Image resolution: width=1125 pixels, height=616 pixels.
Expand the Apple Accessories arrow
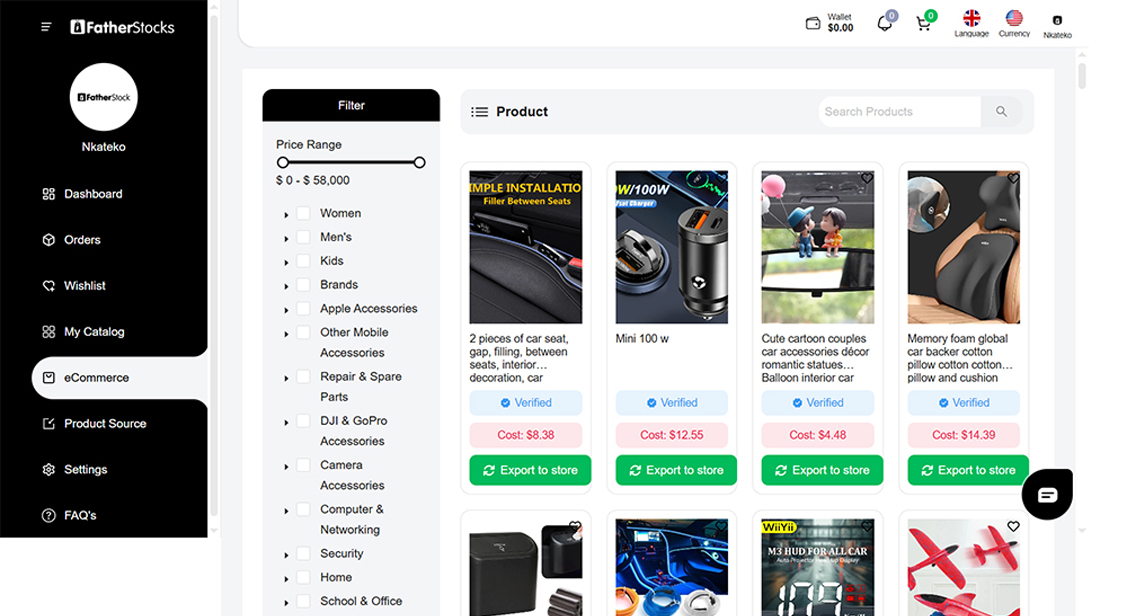[x=286, y=311]
